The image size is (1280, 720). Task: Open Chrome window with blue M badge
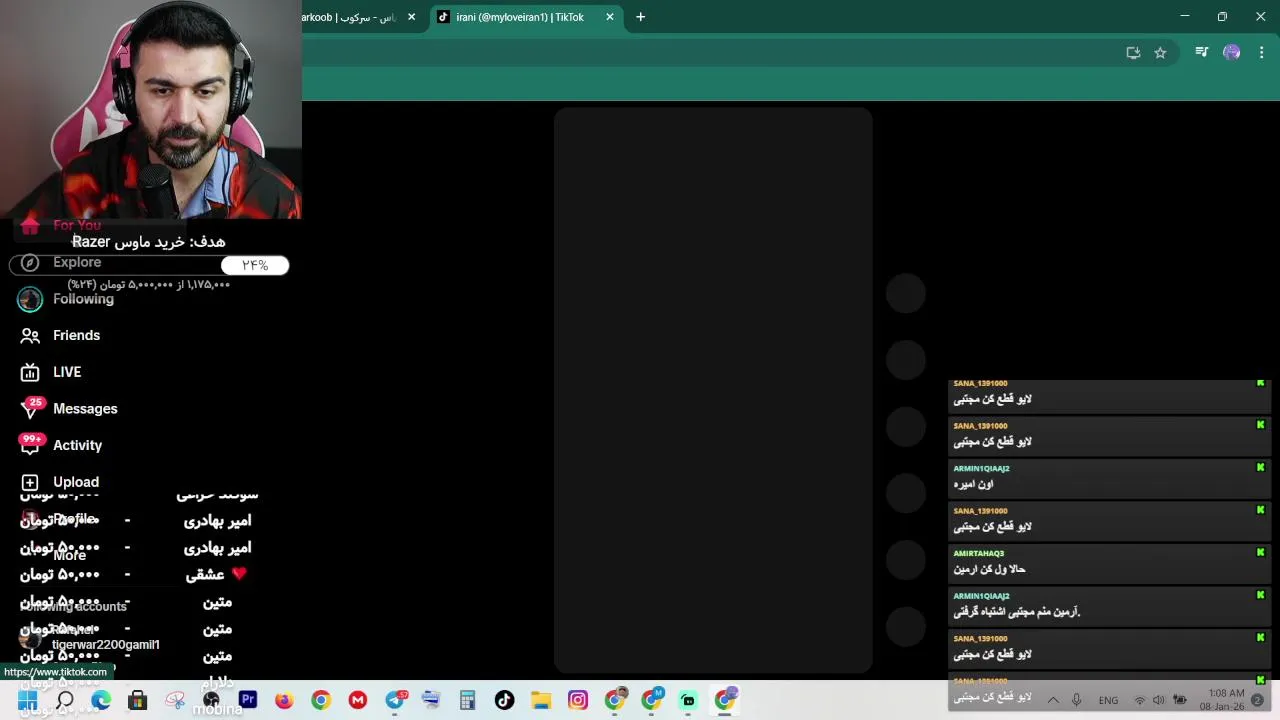tap(652, 700)
